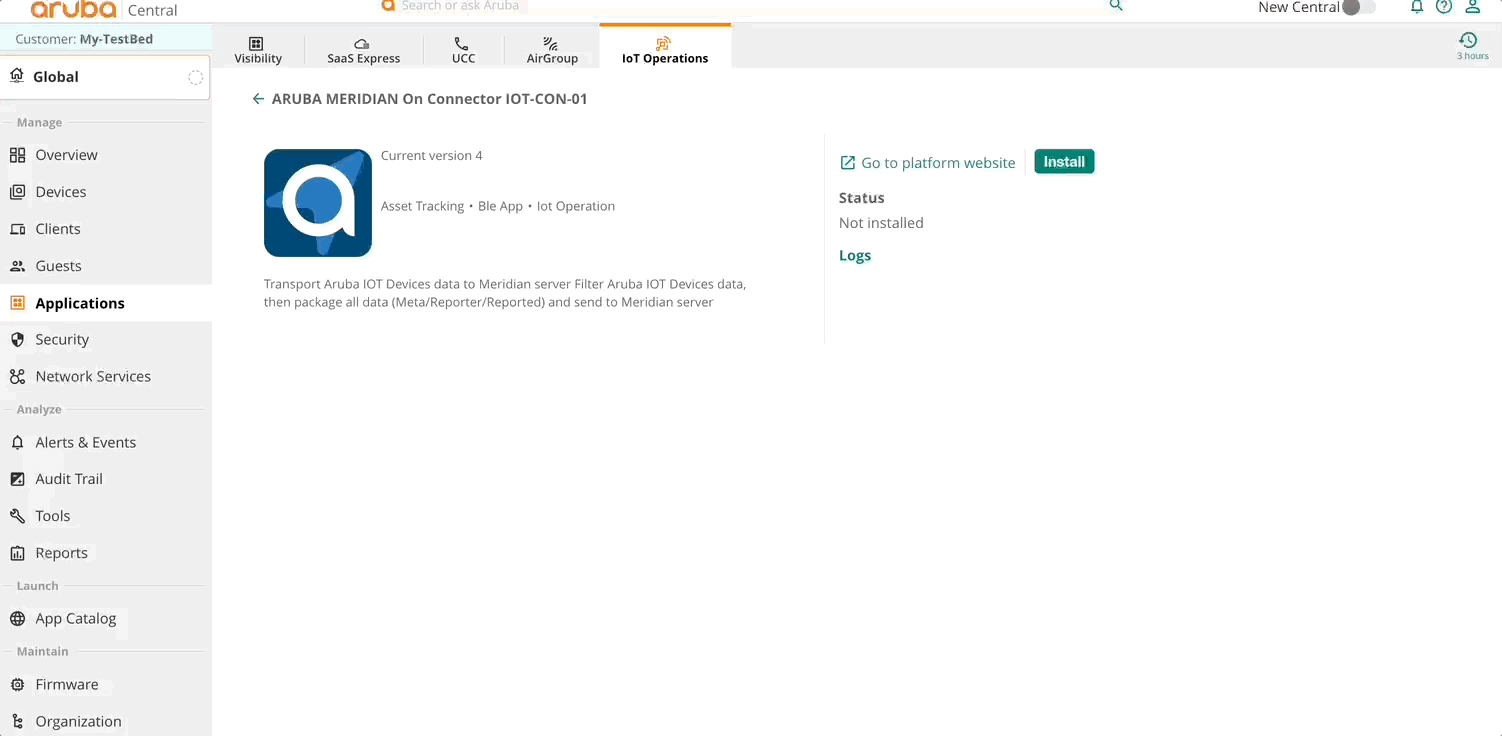The width and height of the screenshot is (1502, 736).
Task: Open Alerts & Events in the sidebar
Action: pyautogui.click(x=106, y=442)
